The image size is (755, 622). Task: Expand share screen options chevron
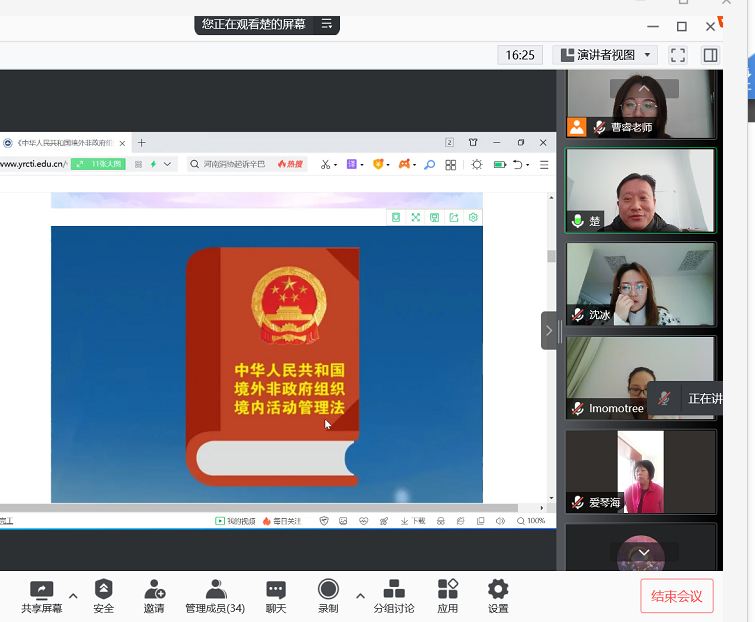point(73,596)
